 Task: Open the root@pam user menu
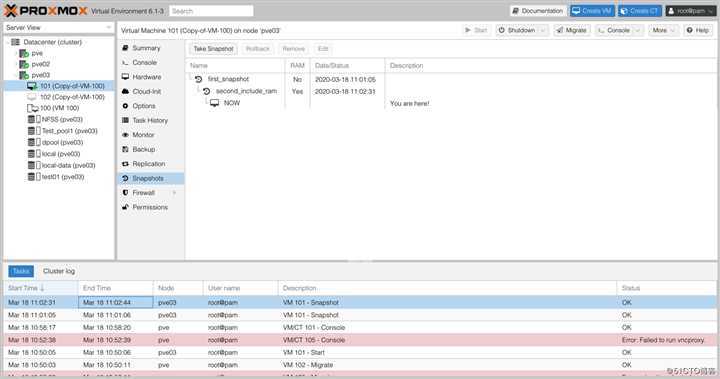point(691,11)
